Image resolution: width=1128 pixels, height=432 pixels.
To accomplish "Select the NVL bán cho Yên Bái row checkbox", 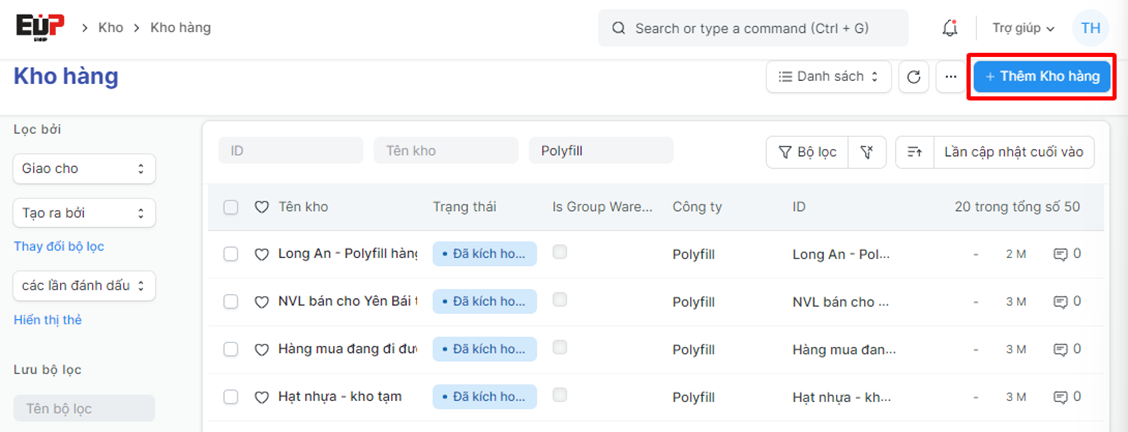I will coord(231,302).
